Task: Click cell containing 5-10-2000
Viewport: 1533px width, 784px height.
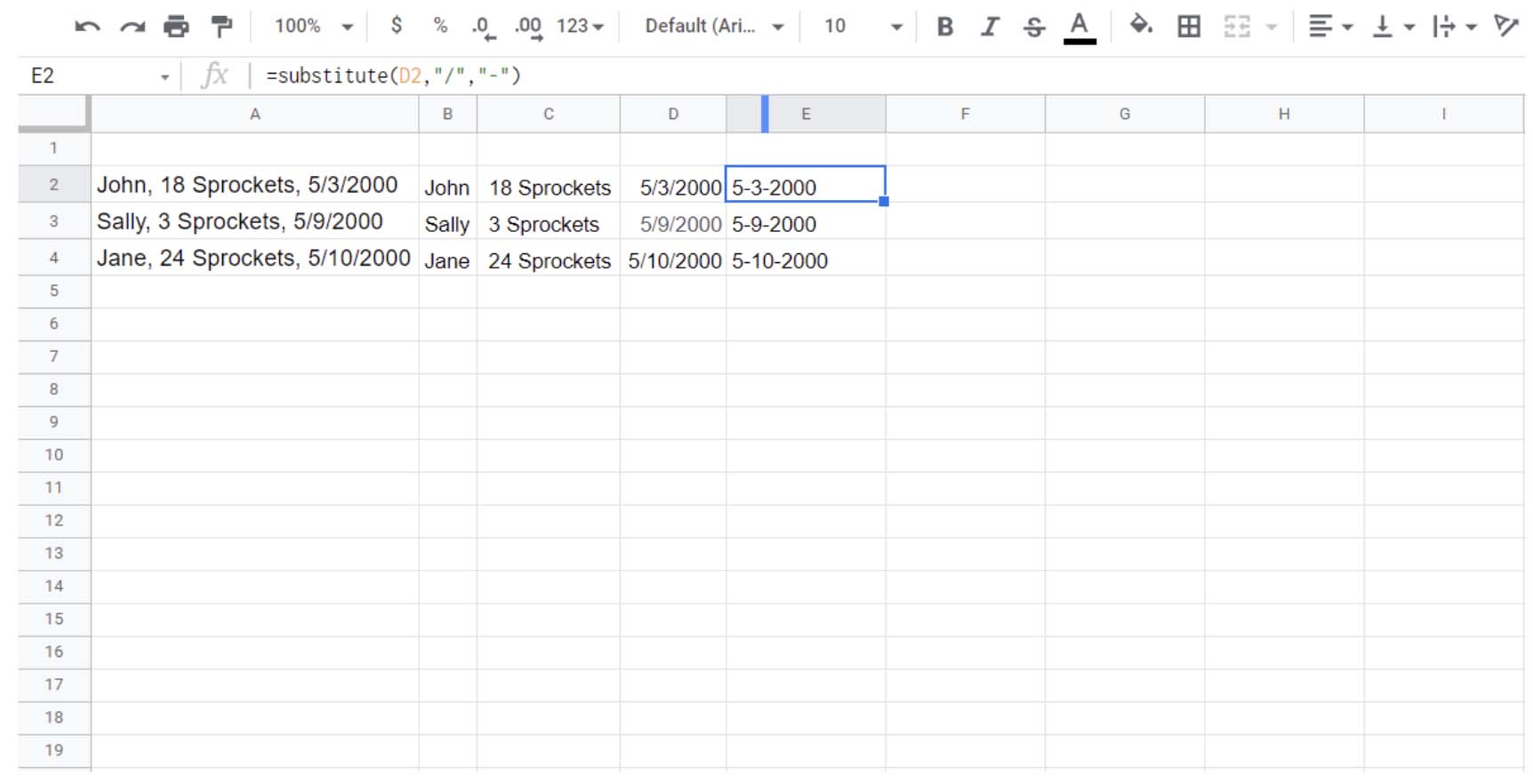Action: (x=806, y=258)
